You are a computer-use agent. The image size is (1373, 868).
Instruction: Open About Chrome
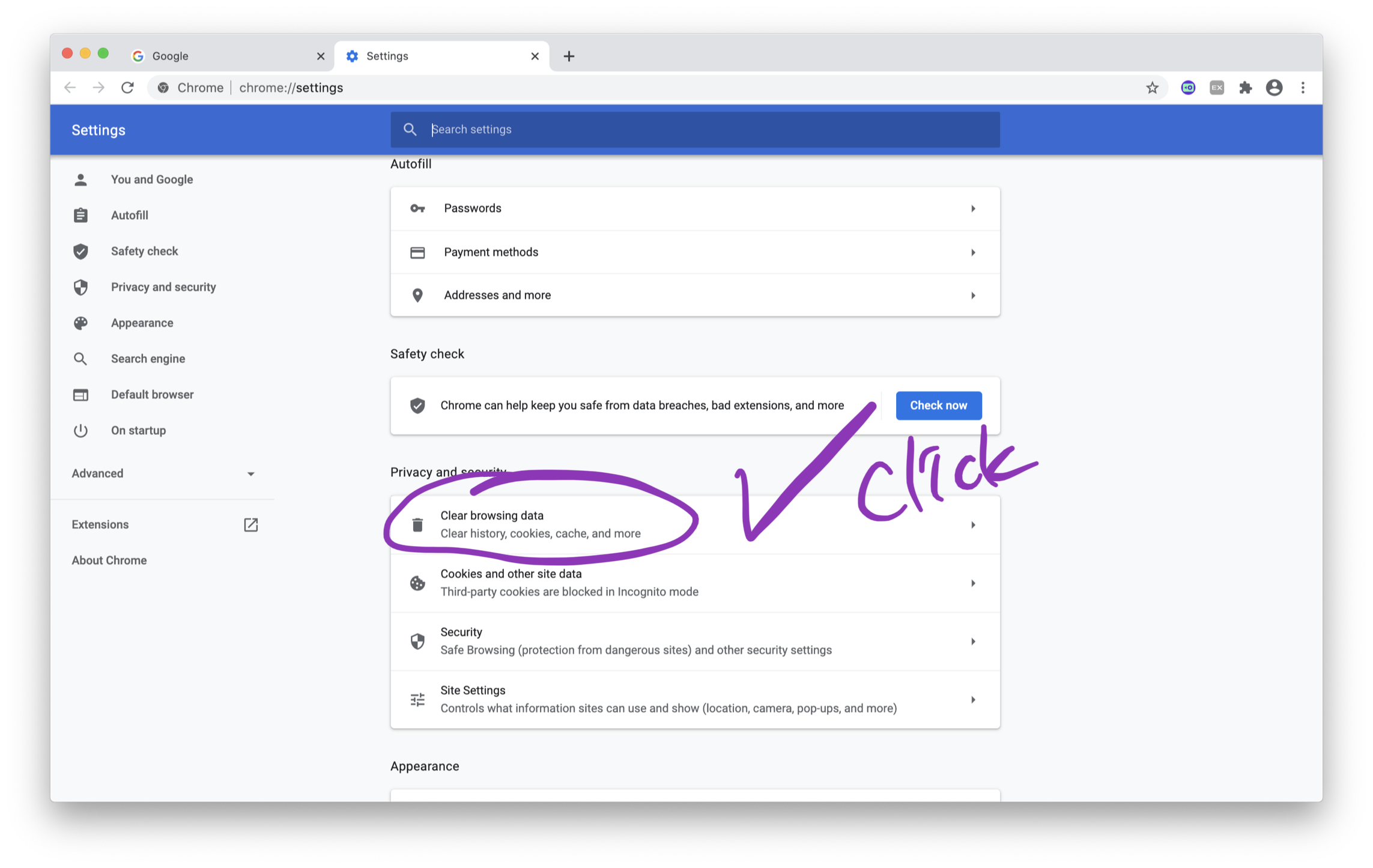pos(109,560)
